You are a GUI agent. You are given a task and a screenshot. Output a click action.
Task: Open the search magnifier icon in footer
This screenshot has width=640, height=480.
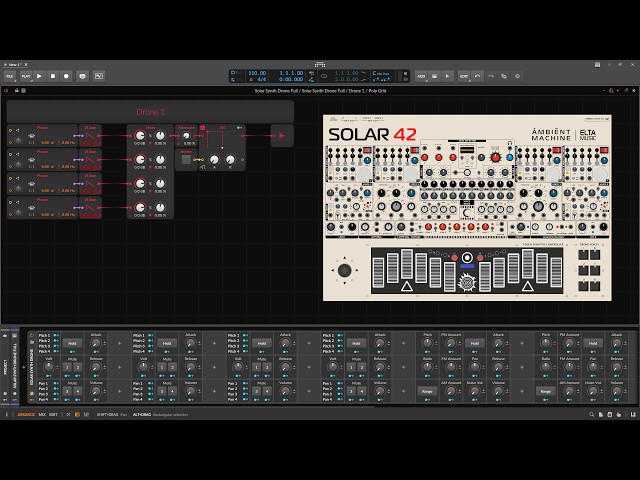coord(591,415)
